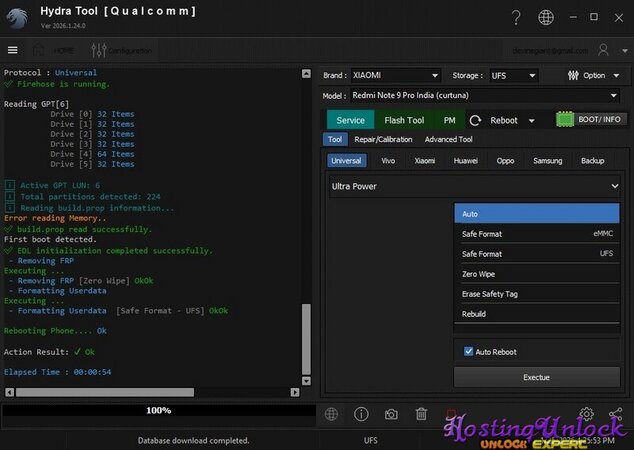
Task: Open the Repair/Calibration tab
Action: (383, 140)
